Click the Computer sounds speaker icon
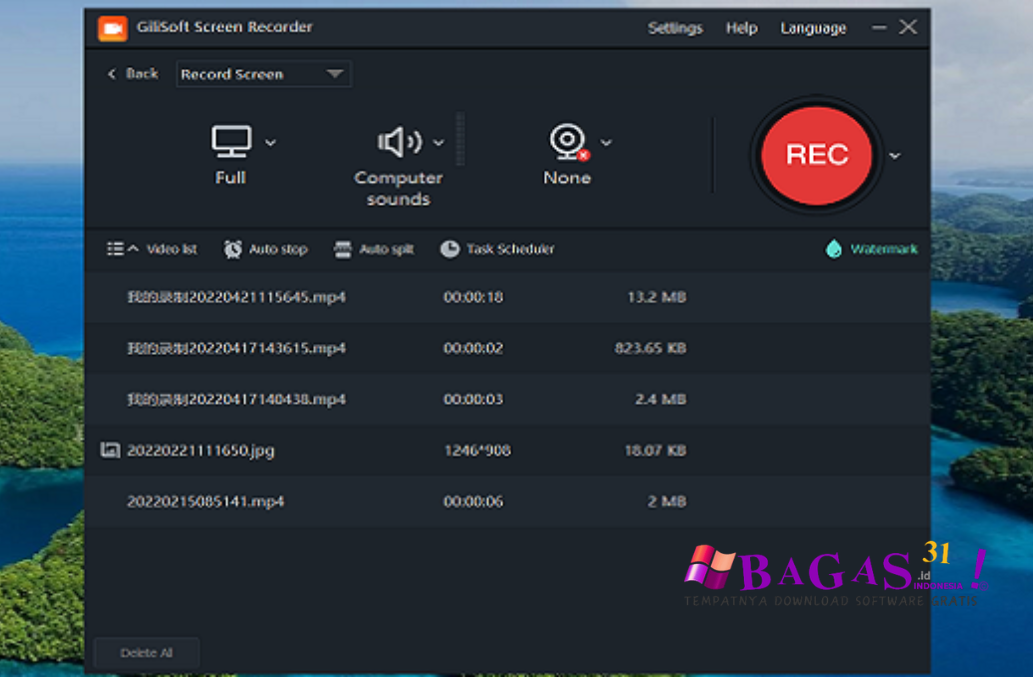The image size is (1033, 677). click(x=399, y=142)
